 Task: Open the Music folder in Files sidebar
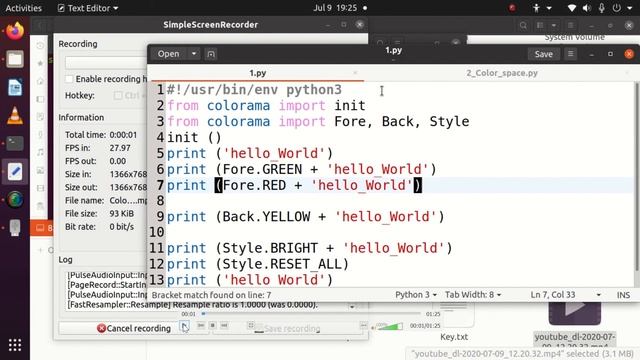pos(40,152)
